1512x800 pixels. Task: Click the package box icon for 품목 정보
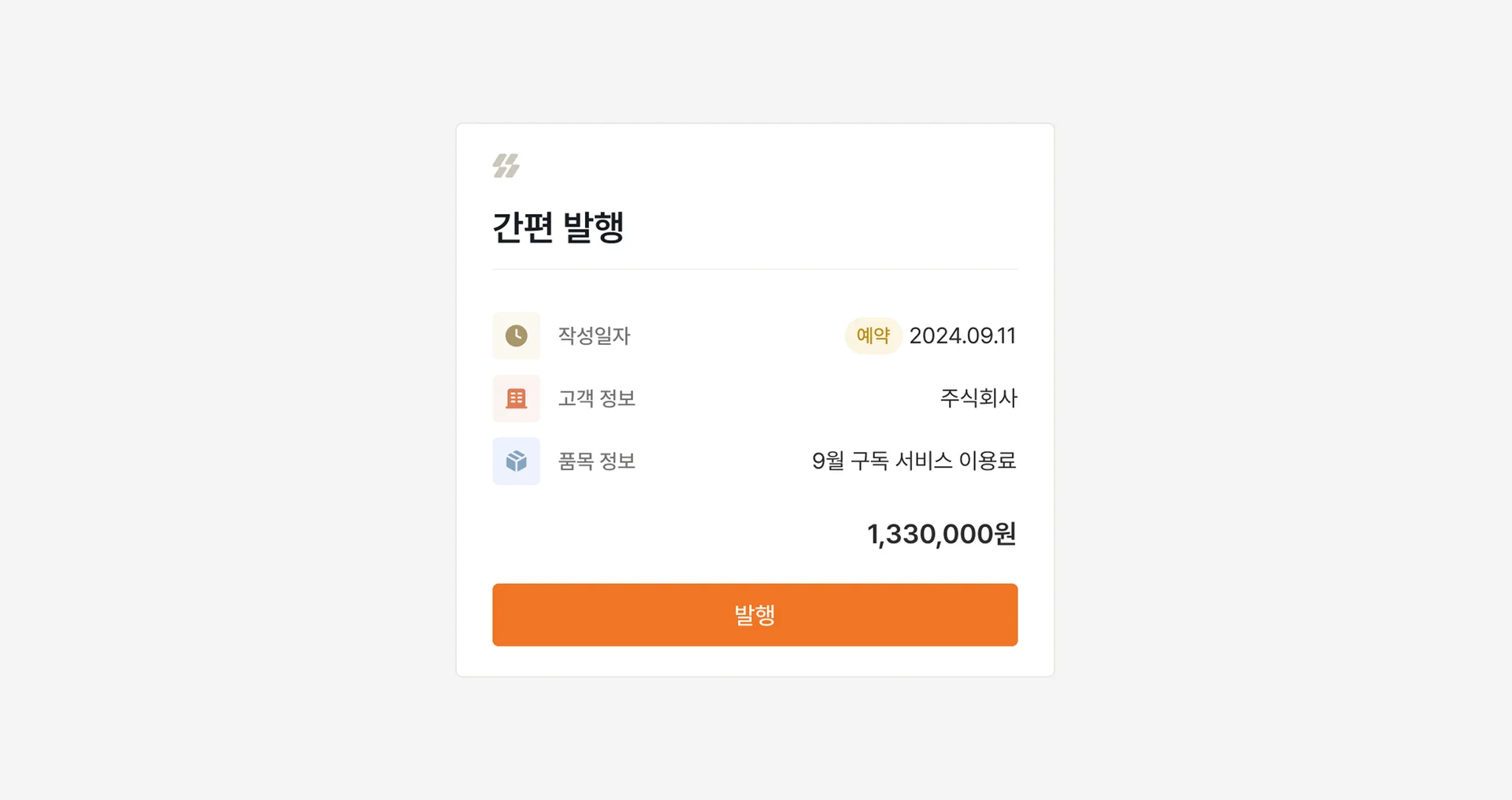click(516, 461)
